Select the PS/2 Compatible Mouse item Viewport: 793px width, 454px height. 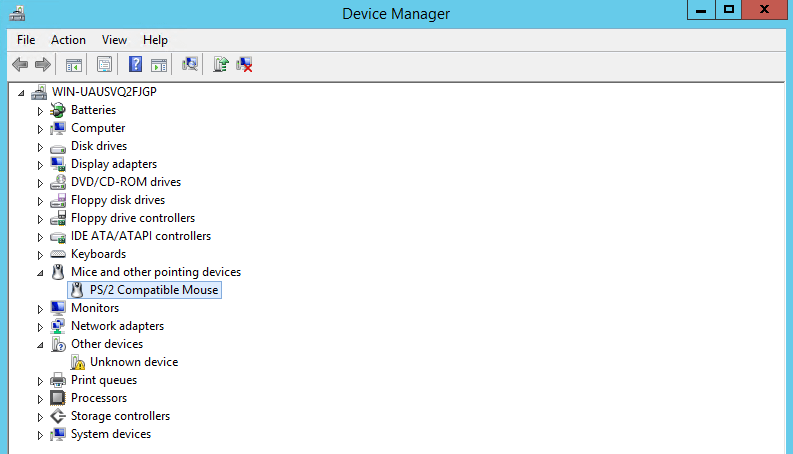[153, 290]
